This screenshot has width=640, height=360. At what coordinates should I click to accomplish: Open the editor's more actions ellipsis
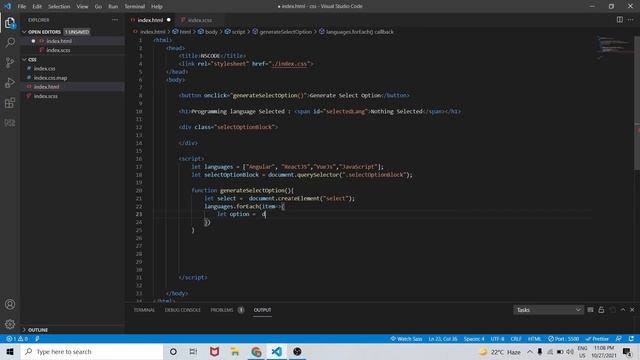tap(631, 20)
